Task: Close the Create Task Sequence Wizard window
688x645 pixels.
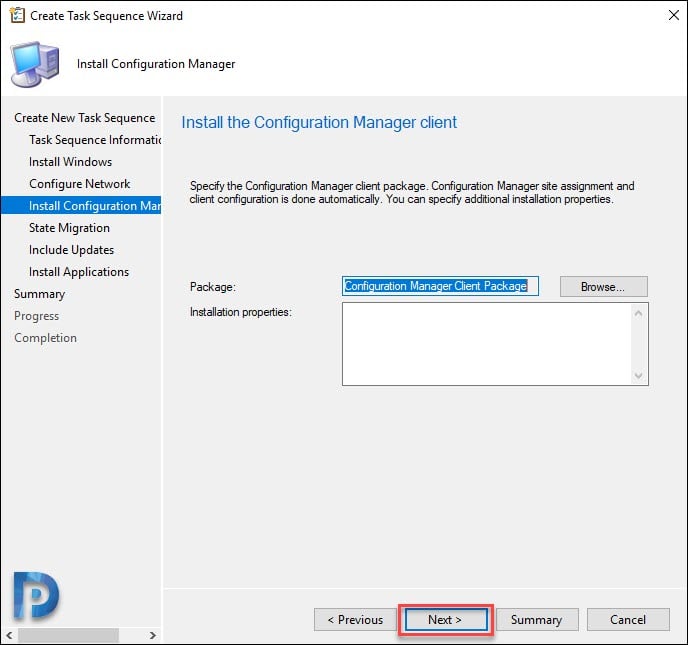Action: [x=674, y=15]
